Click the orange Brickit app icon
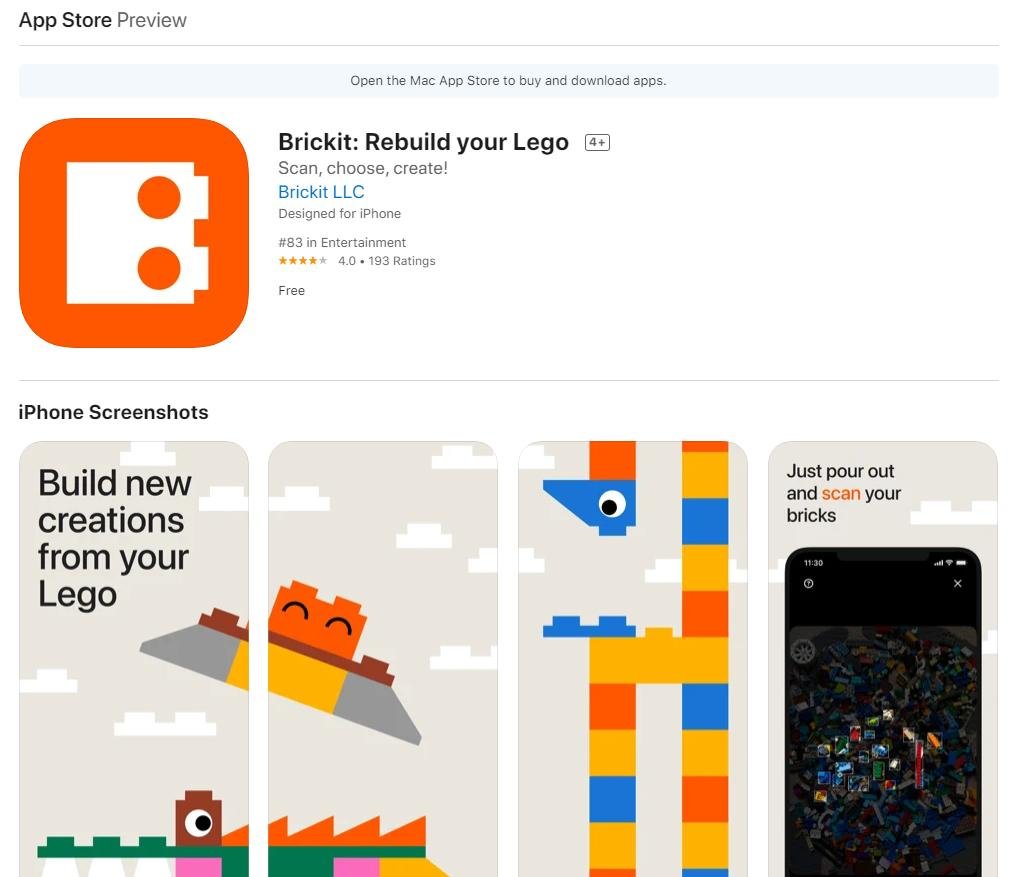This screenshot has width=1019, height=877. click(x=134, y=233)
